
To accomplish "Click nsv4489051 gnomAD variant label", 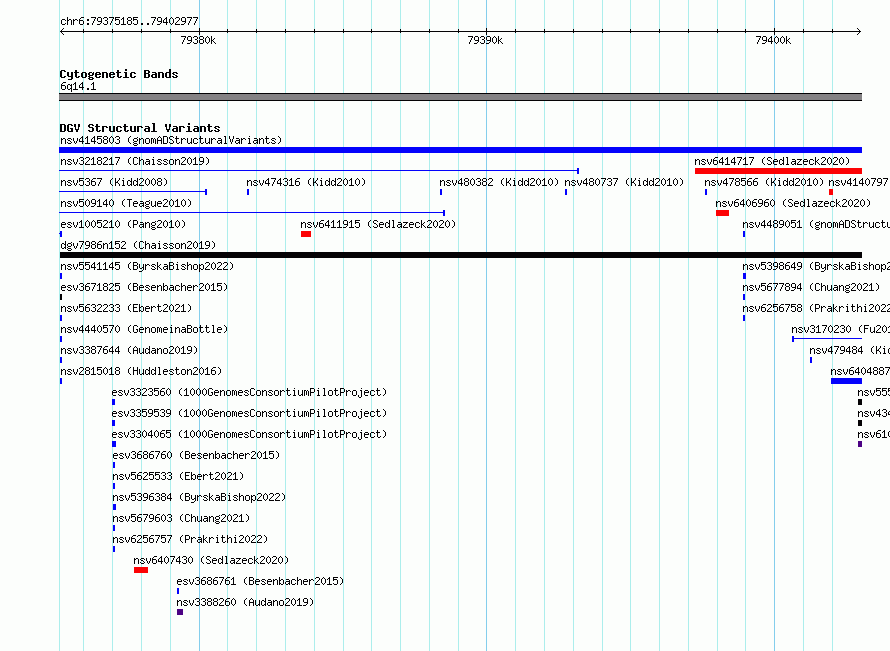I will coord(816,224).
